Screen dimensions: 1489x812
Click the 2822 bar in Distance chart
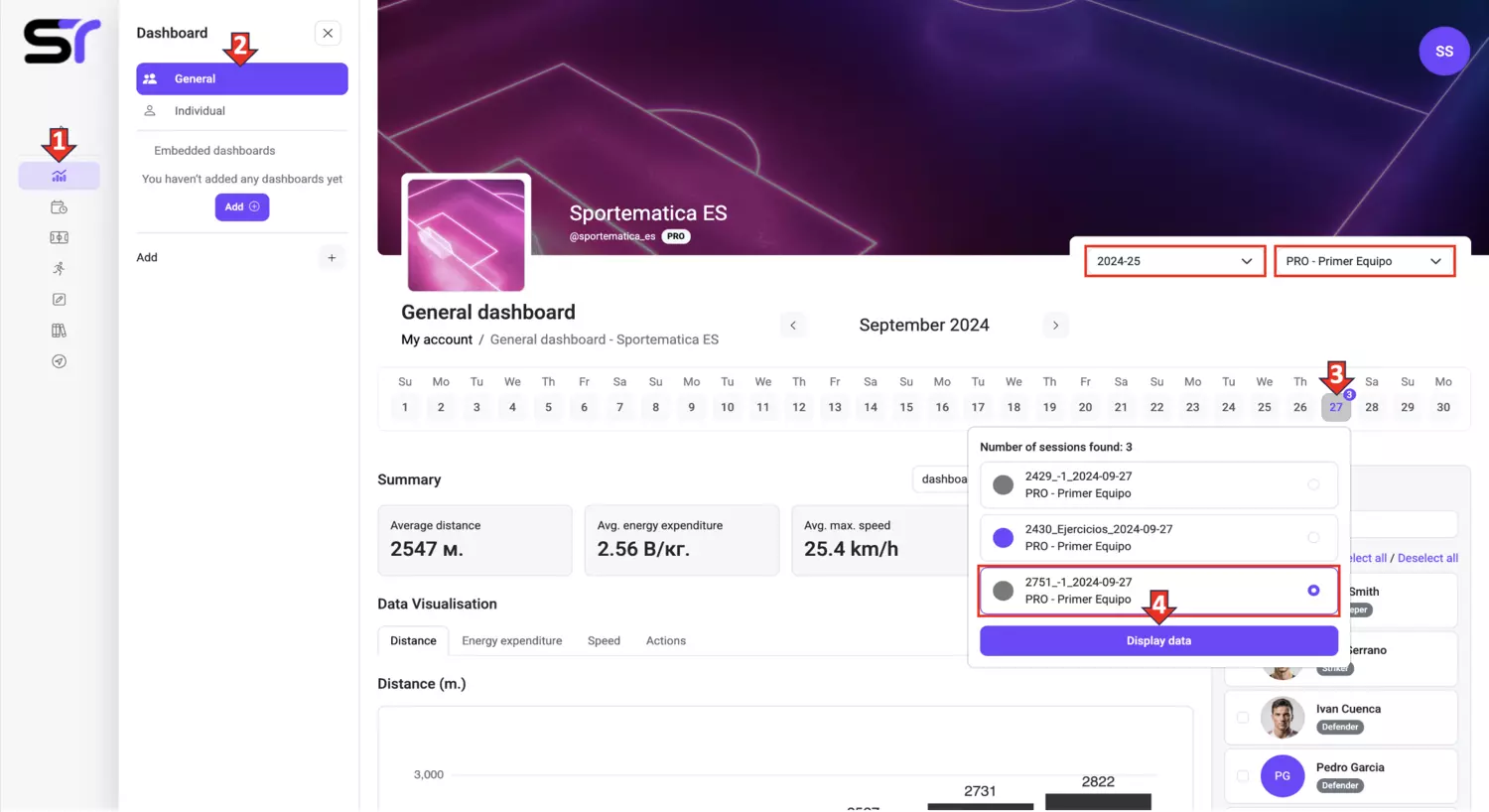click(x=1098, y=801)
